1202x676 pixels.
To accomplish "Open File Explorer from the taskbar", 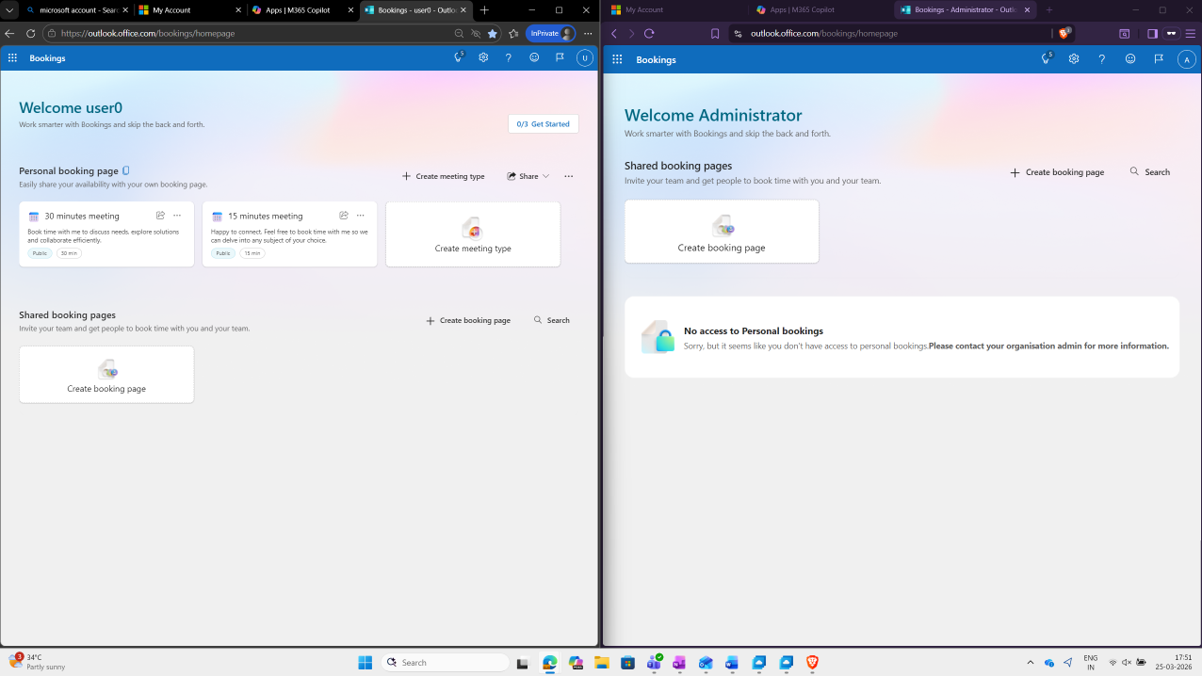I will (601, 662).
